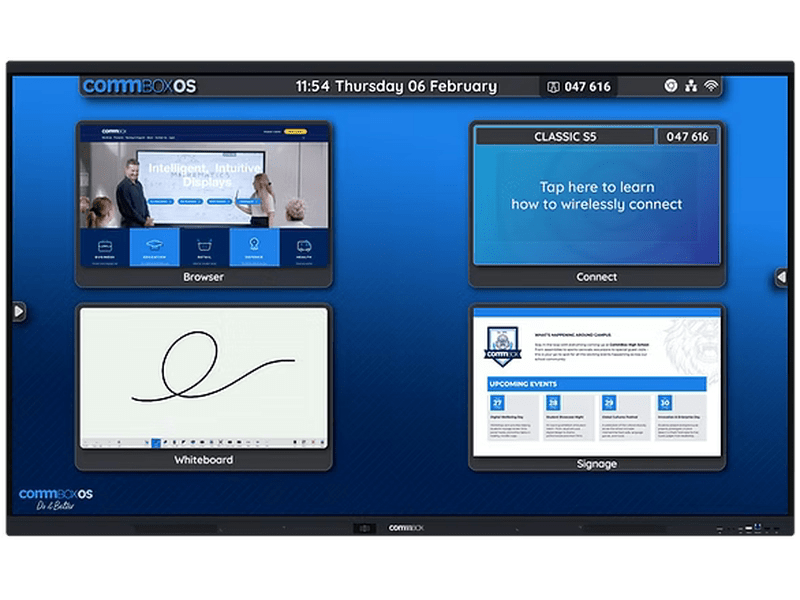Click the clock and date display

pos(396,86)
